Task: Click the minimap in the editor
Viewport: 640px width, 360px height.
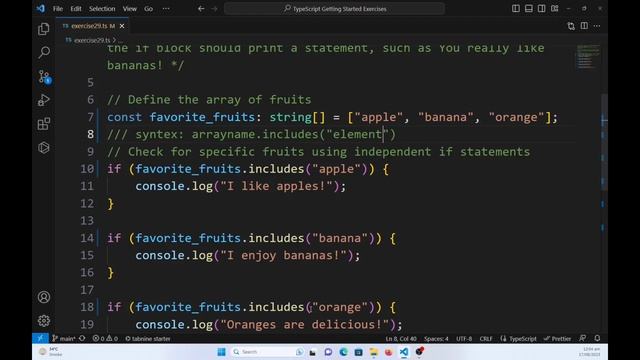Action: click(x=587, y=57)
